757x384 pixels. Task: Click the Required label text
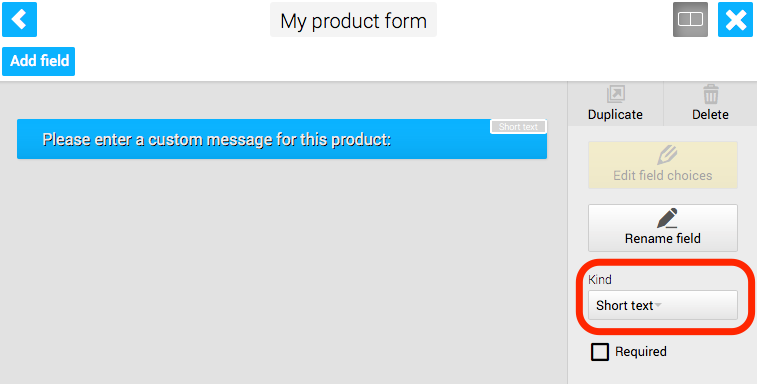click(x=641, y=351)
